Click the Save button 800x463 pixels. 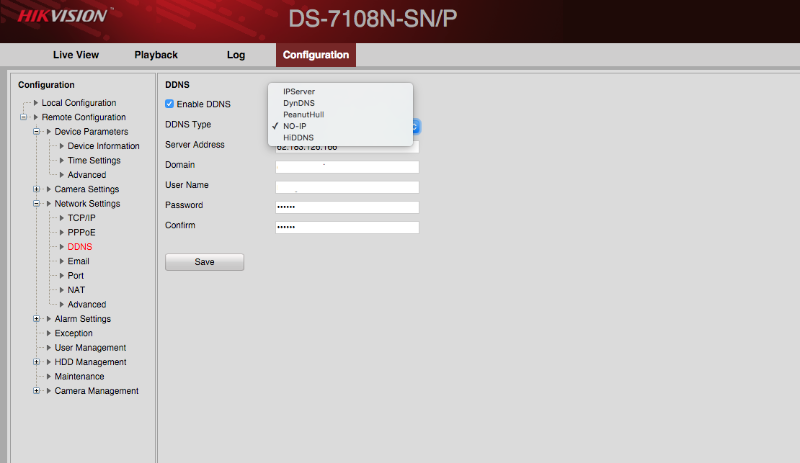[204, 262]
